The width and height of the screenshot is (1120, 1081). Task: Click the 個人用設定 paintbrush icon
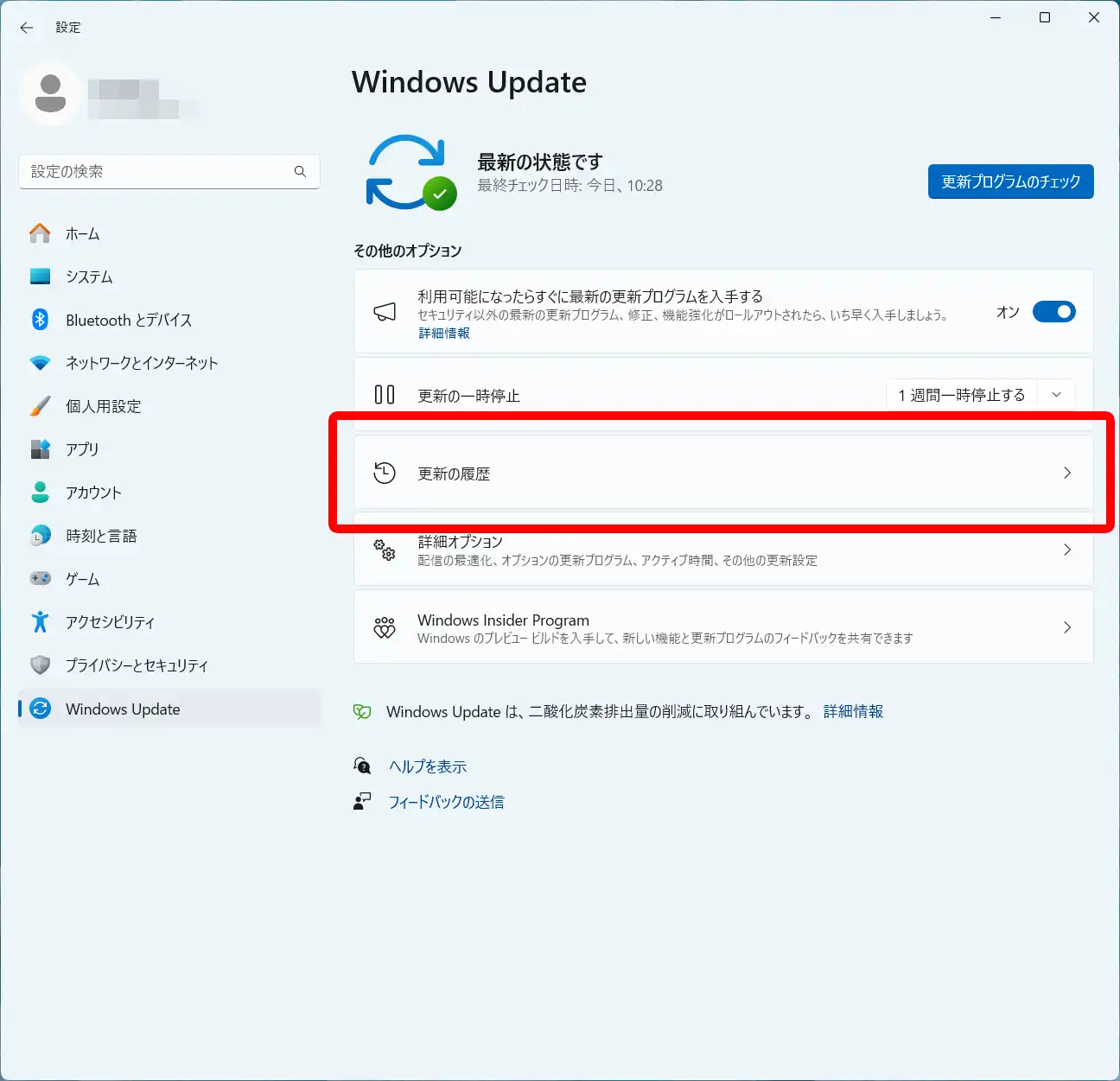[x=40, y=406]
